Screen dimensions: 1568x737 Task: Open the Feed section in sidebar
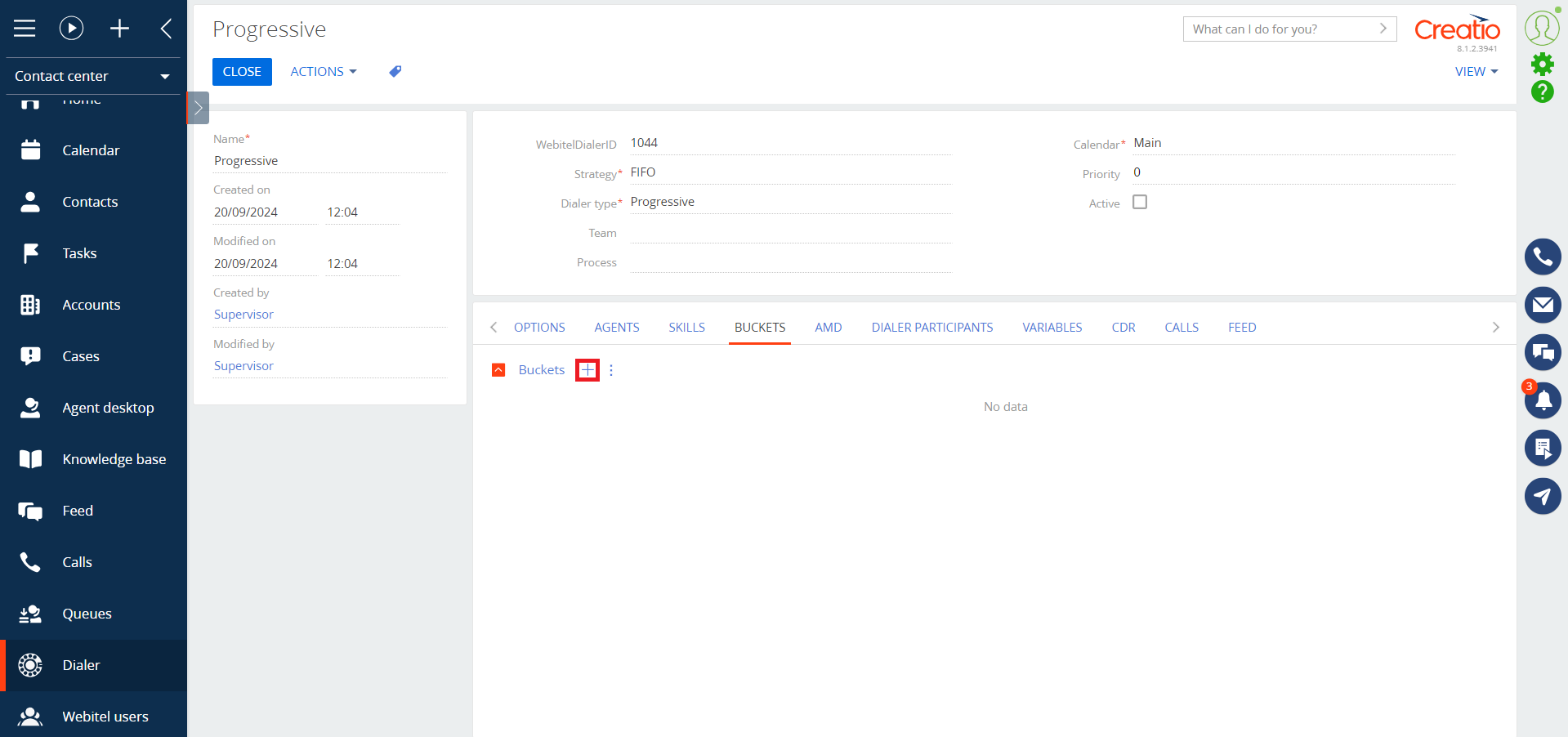tap(93, 511)
